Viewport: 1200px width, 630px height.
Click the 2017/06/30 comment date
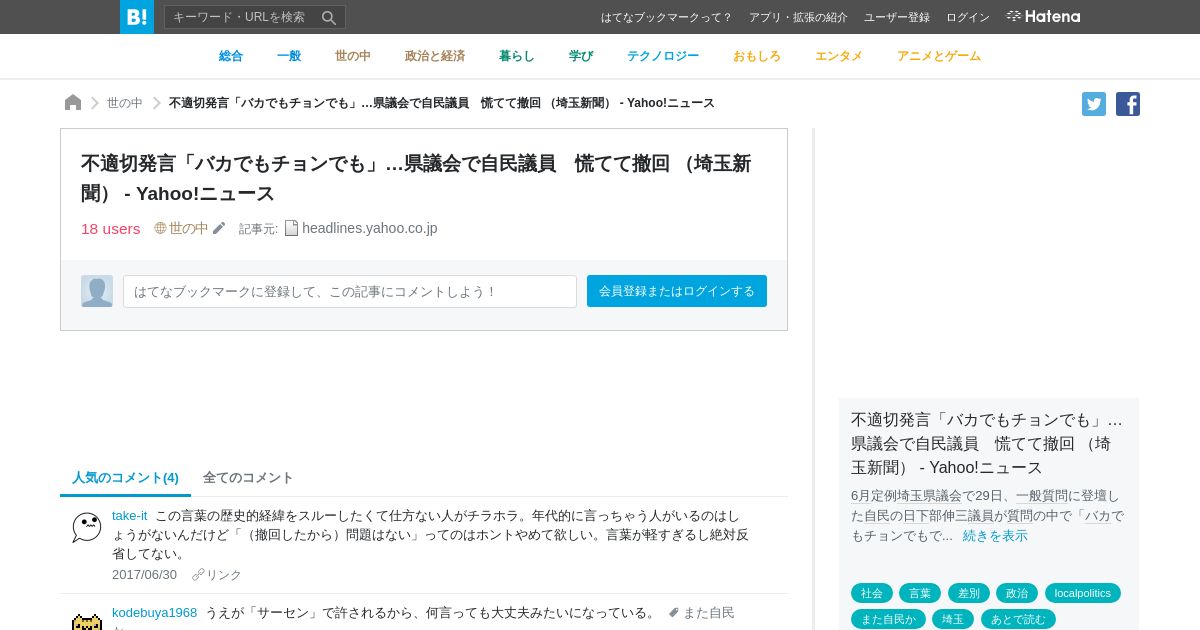(144, 575)
